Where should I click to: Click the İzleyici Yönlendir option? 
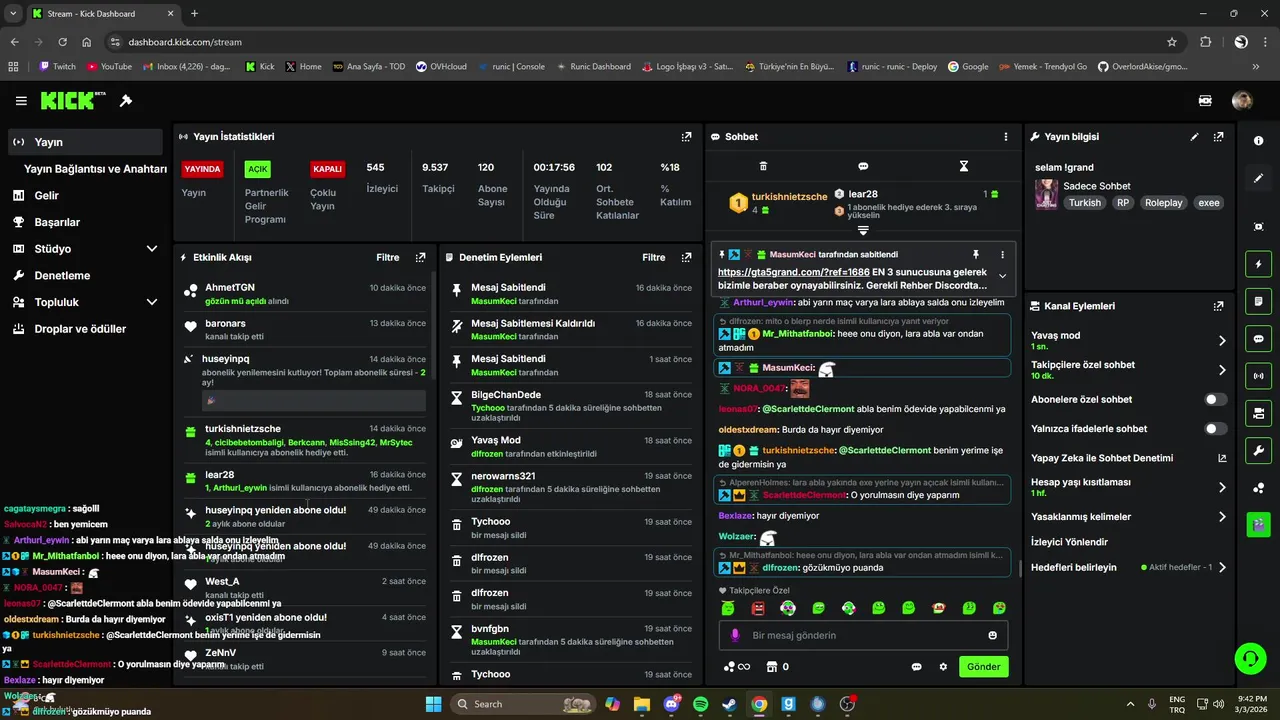tap(1069, 542)
